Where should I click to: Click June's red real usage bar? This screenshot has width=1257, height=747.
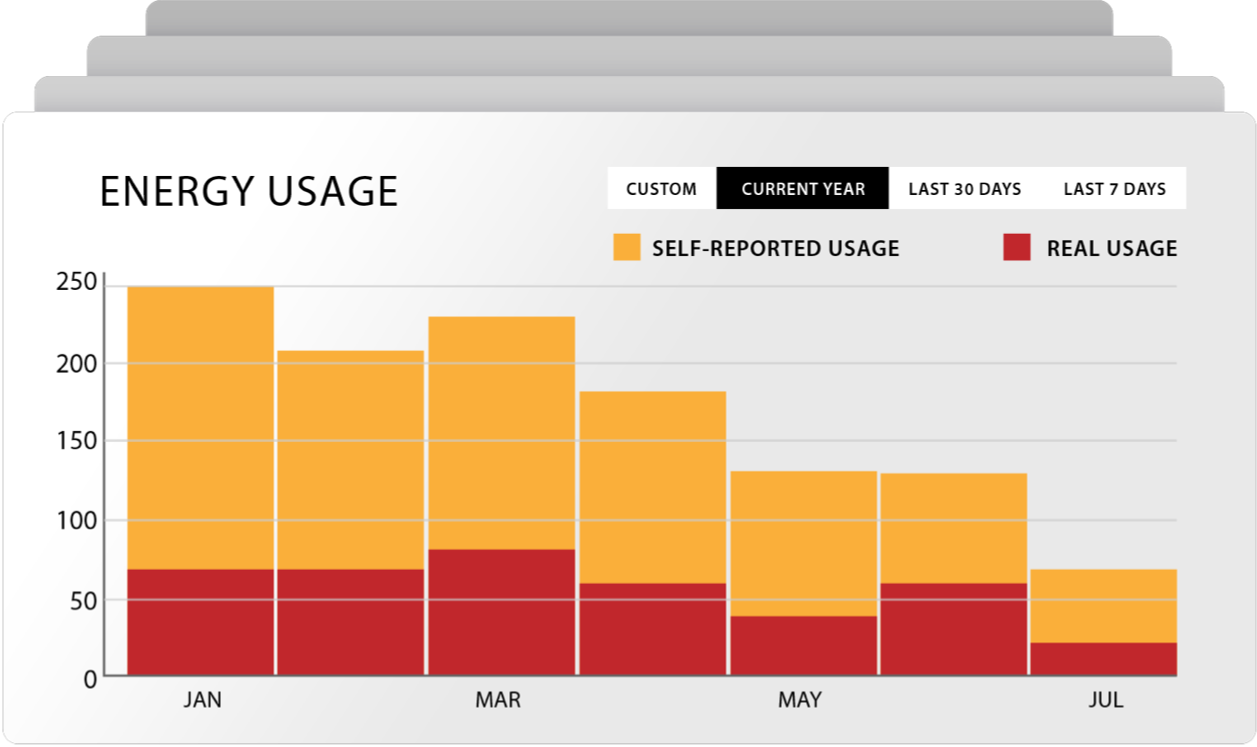(x=953, y=629)
